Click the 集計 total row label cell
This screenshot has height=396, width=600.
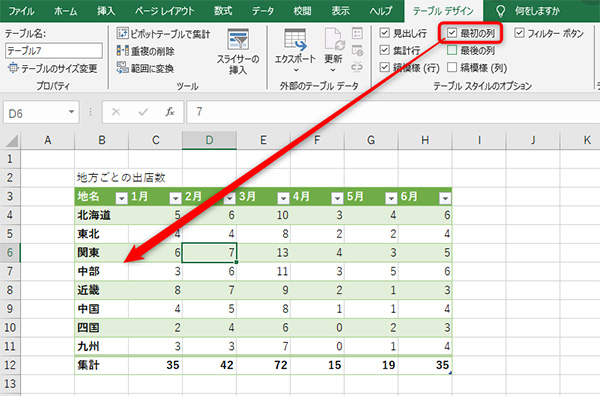coord(102,365)
